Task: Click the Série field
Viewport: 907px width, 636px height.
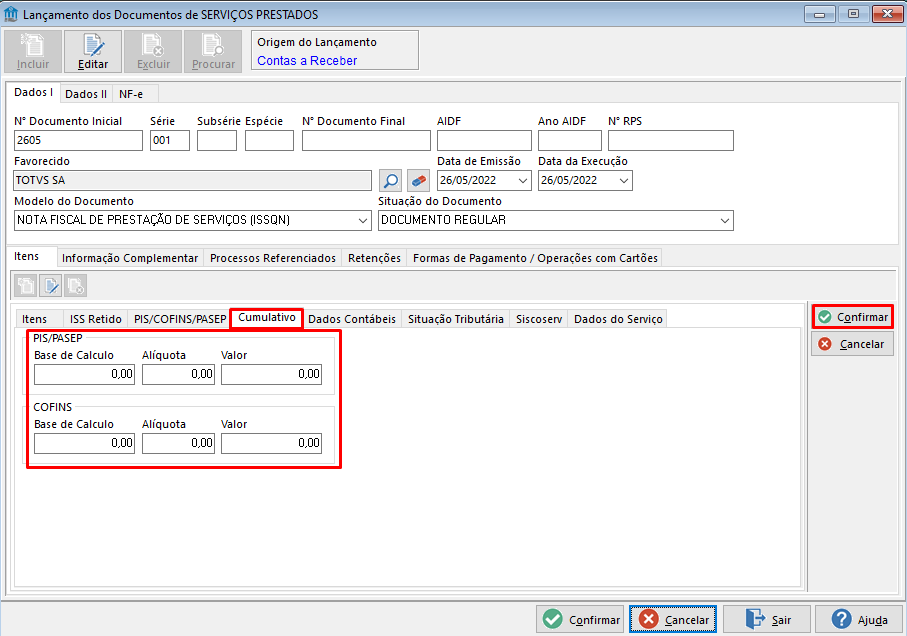Action: coord(169,140)
